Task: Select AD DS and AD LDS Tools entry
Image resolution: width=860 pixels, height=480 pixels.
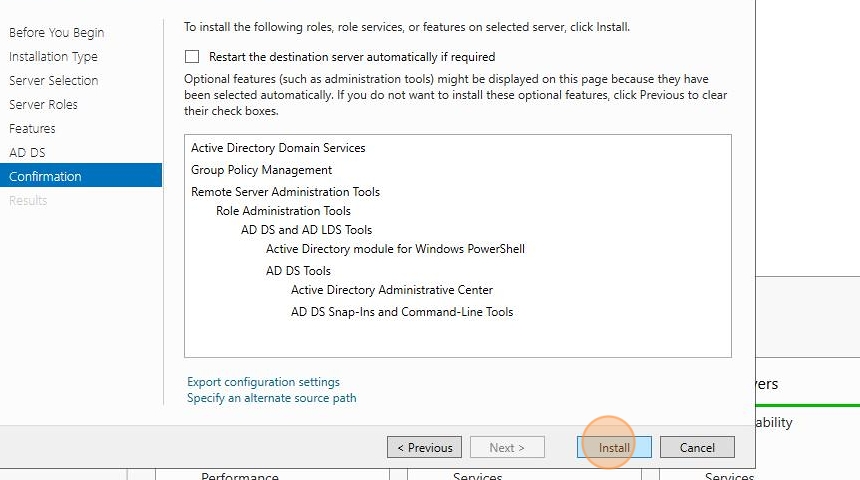Action: pos(307,230)
